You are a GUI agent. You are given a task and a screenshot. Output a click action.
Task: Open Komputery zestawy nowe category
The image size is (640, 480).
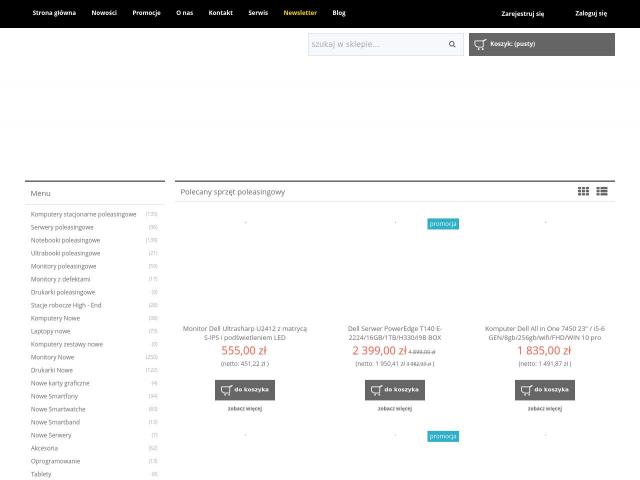coord(67,344)
